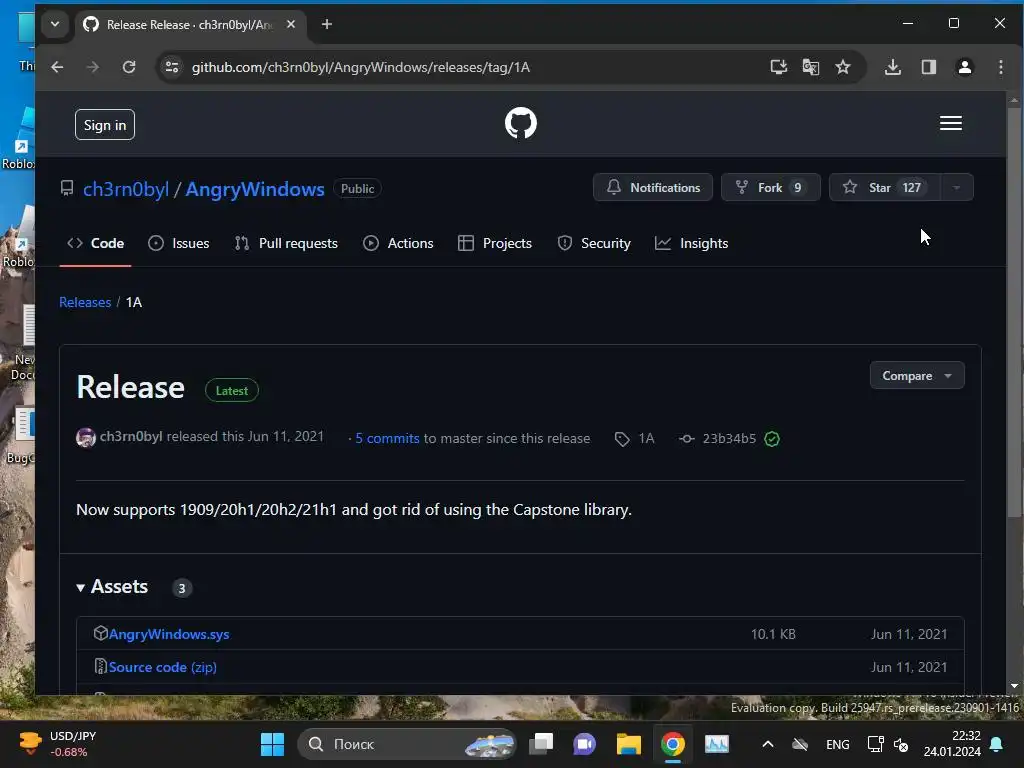Open the AngryWindows repository link
This screenshot has height=768, width=1024.
[255, 189]
